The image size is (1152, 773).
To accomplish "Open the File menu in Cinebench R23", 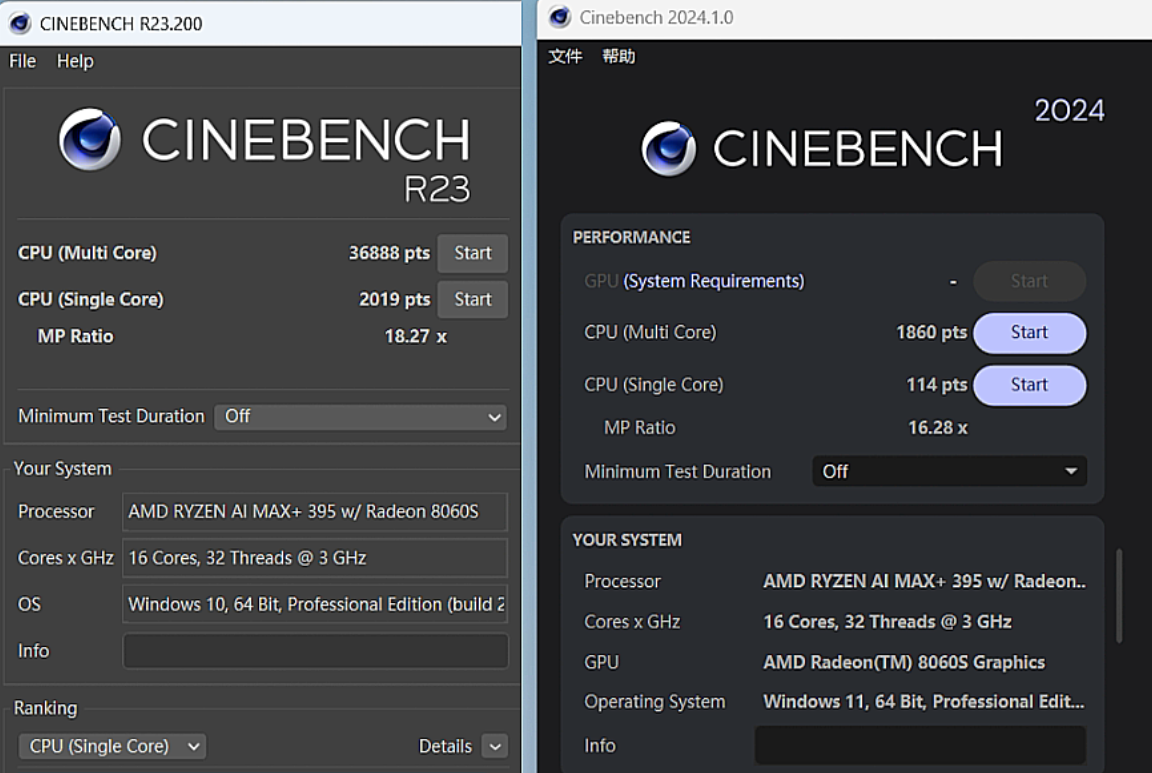I will (x=22, y=61).
